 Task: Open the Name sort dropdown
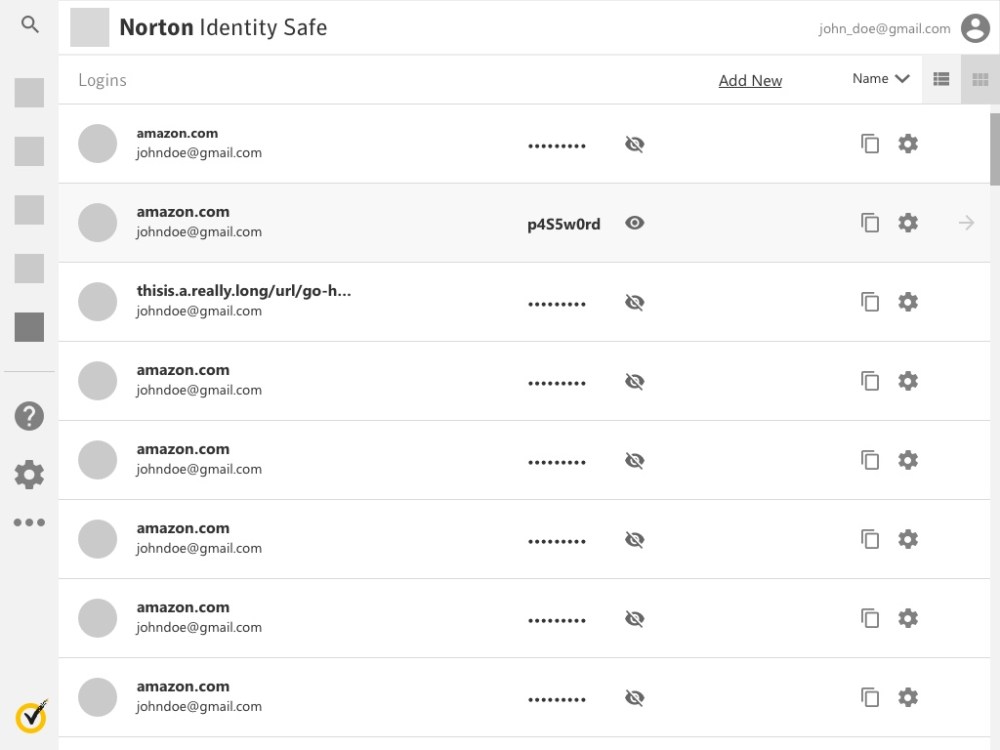880,79
